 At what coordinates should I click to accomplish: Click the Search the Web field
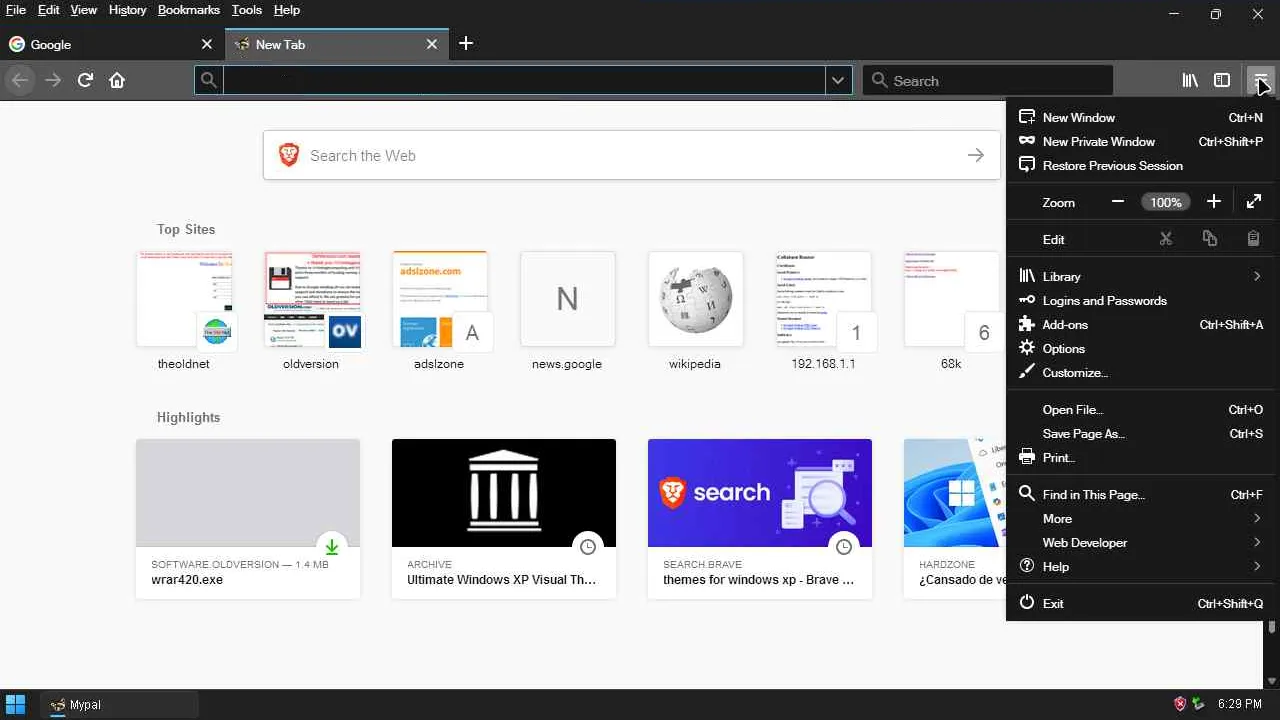(632, 155)
